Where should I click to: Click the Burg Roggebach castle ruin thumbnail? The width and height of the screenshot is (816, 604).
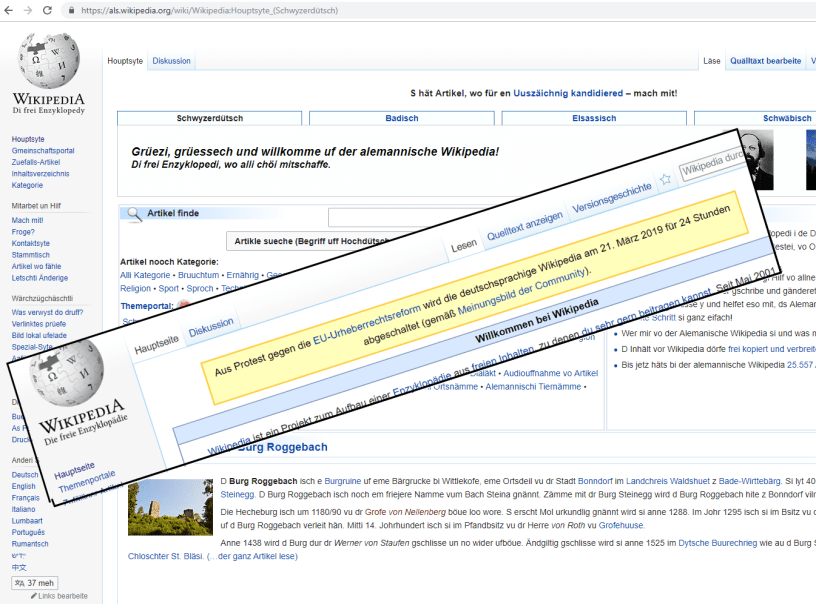(156, 506)
